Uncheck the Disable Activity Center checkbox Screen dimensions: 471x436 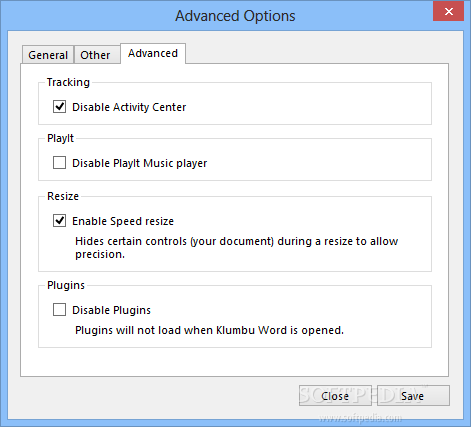59,107
